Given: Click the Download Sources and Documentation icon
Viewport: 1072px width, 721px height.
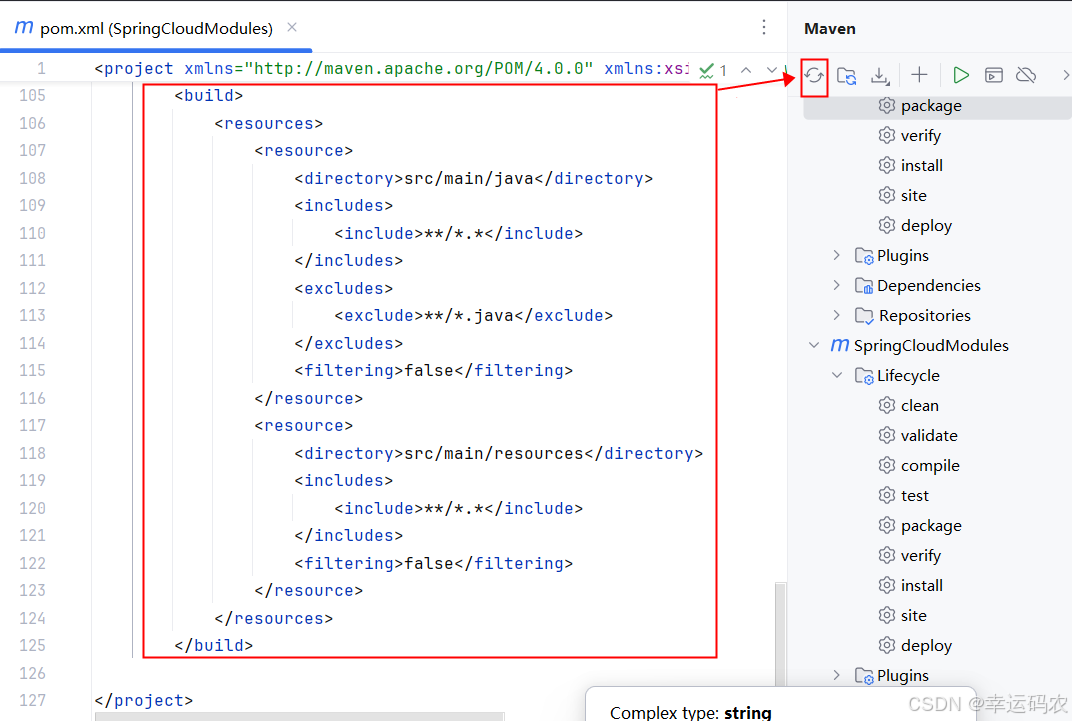Looking at the screenshot, I should tap(880, 75).
